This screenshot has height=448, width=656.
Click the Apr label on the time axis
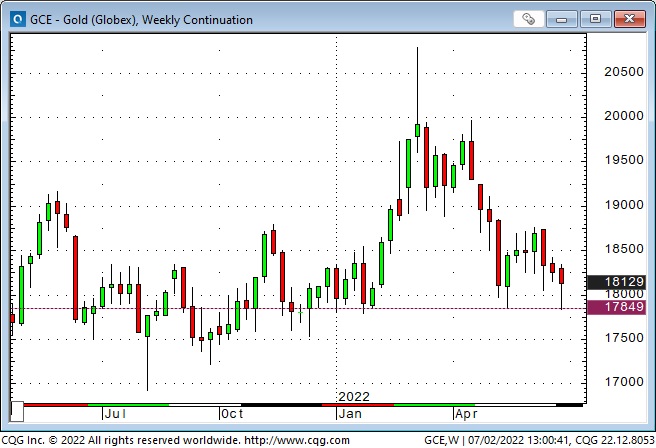click(x=466, y=414)
